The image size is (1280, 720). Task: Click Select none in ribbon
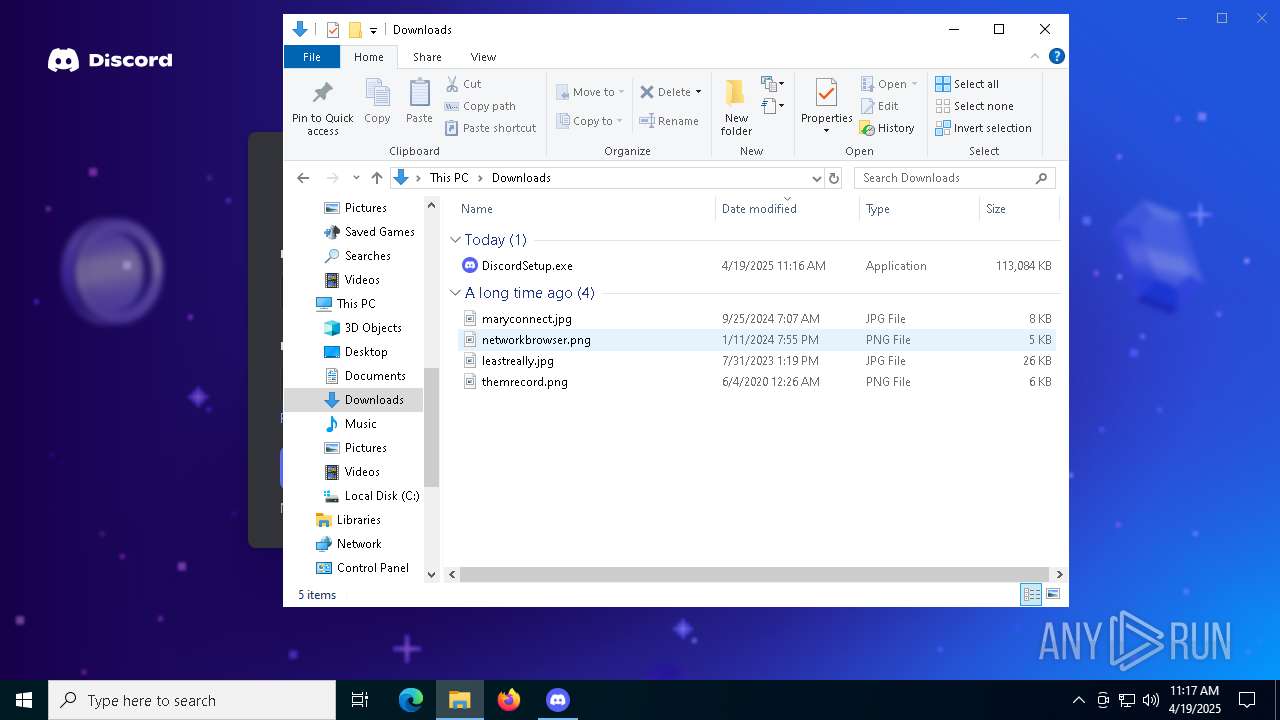(975, 106)
